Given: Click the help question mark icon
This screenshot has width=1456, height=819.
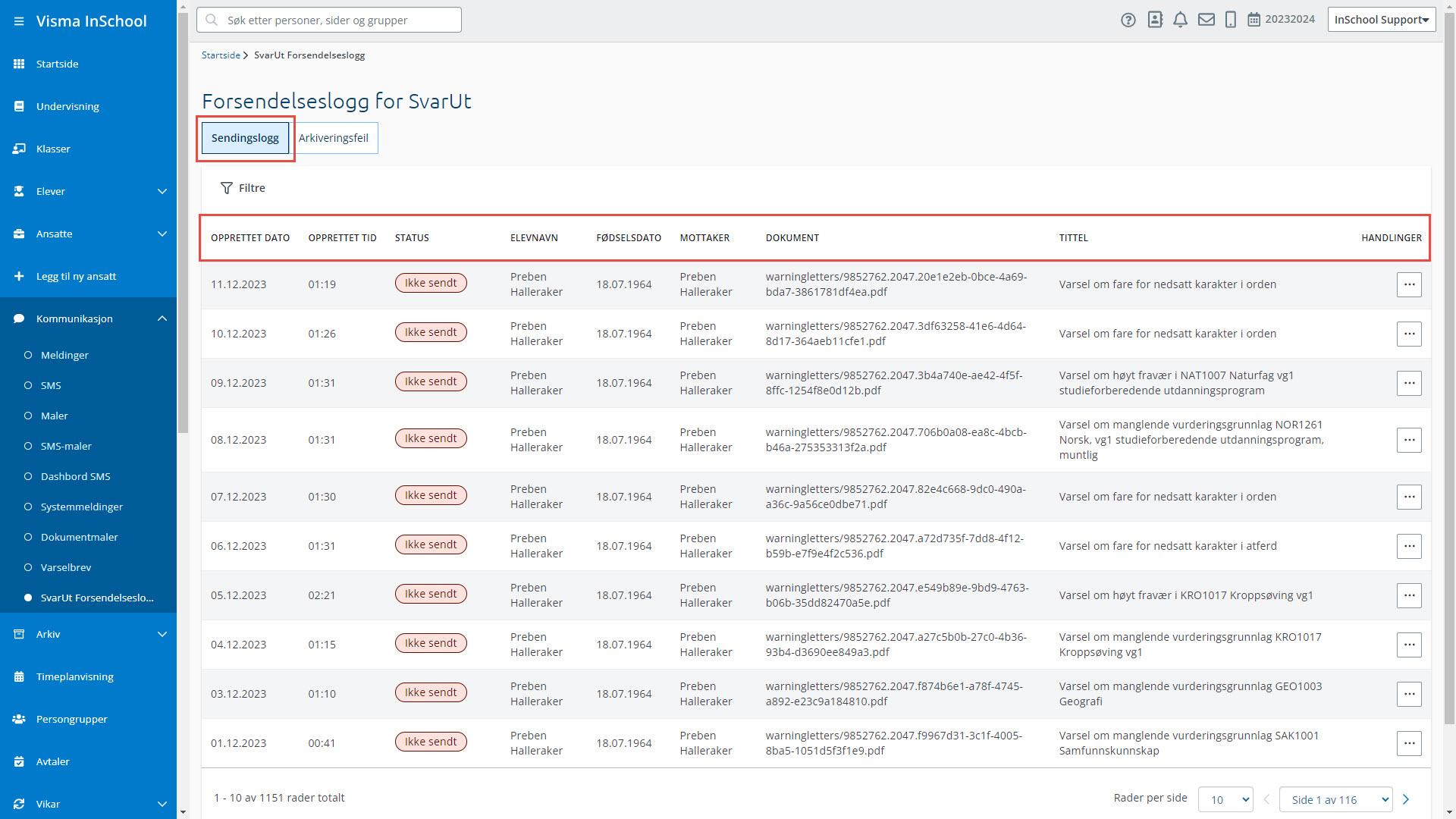Looking at the screenshot, I should (1128, 20).
